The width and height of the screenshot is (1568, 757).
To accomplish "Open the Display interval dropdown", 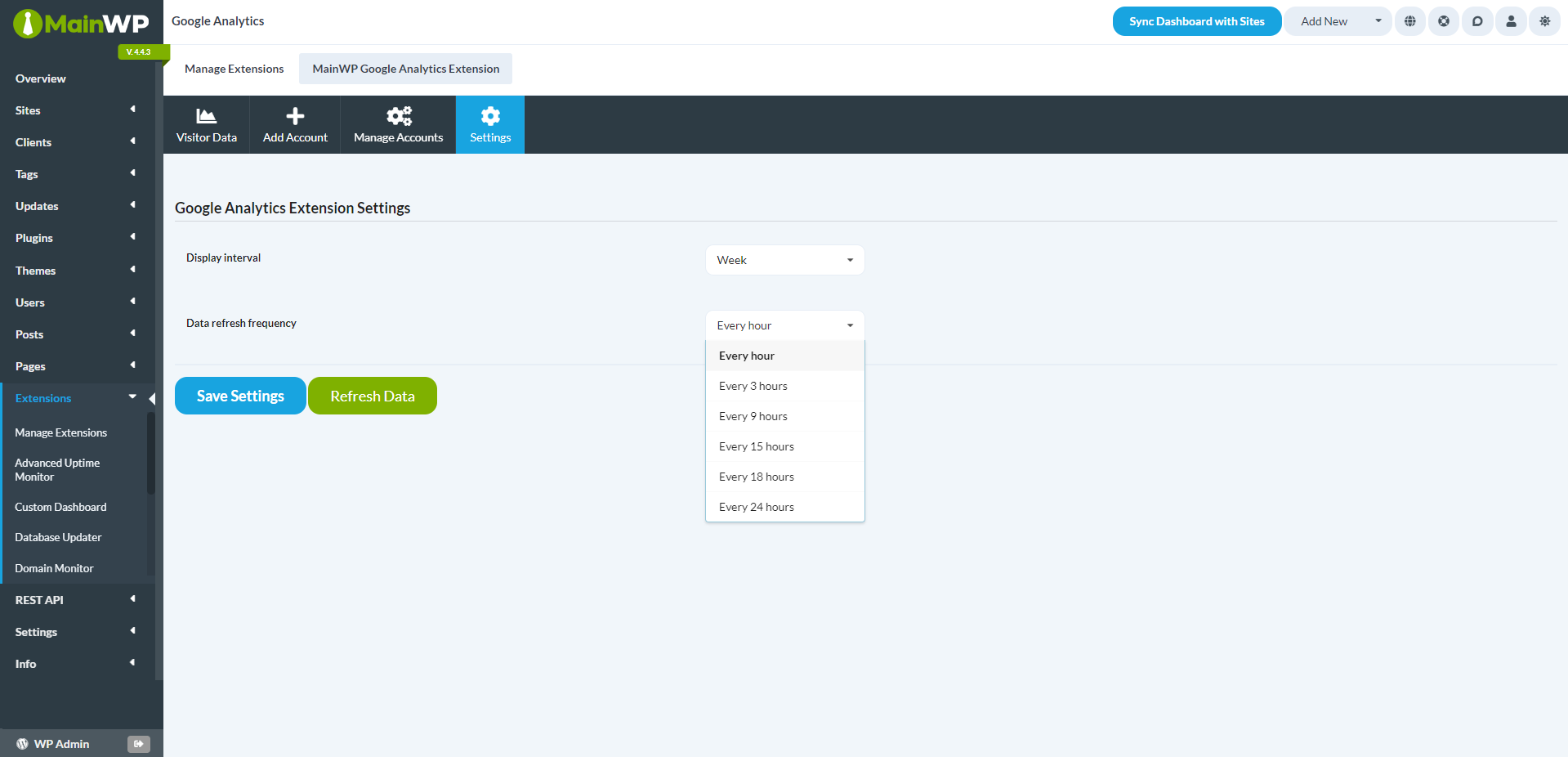I will coord(784,260).
